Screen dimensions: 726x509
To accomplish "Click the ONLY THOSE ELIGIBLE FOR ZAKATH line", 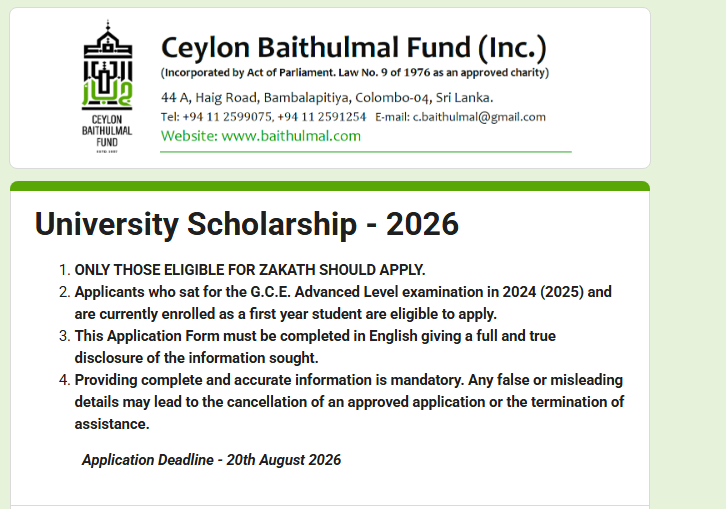I will tap(250, 270).
